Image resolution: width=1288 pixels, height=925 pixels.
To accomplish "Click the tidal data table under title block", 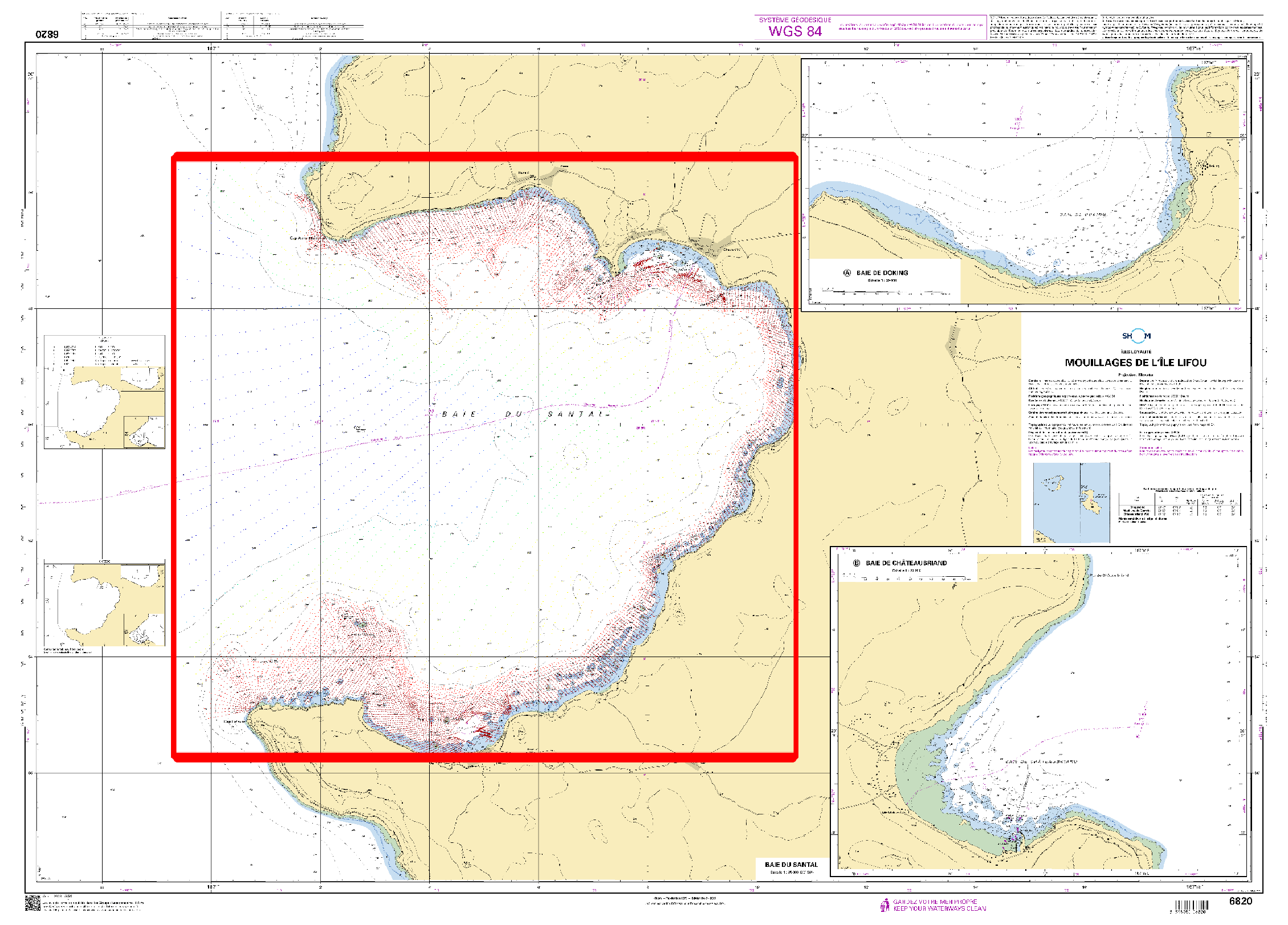I will coord(1180,506).
